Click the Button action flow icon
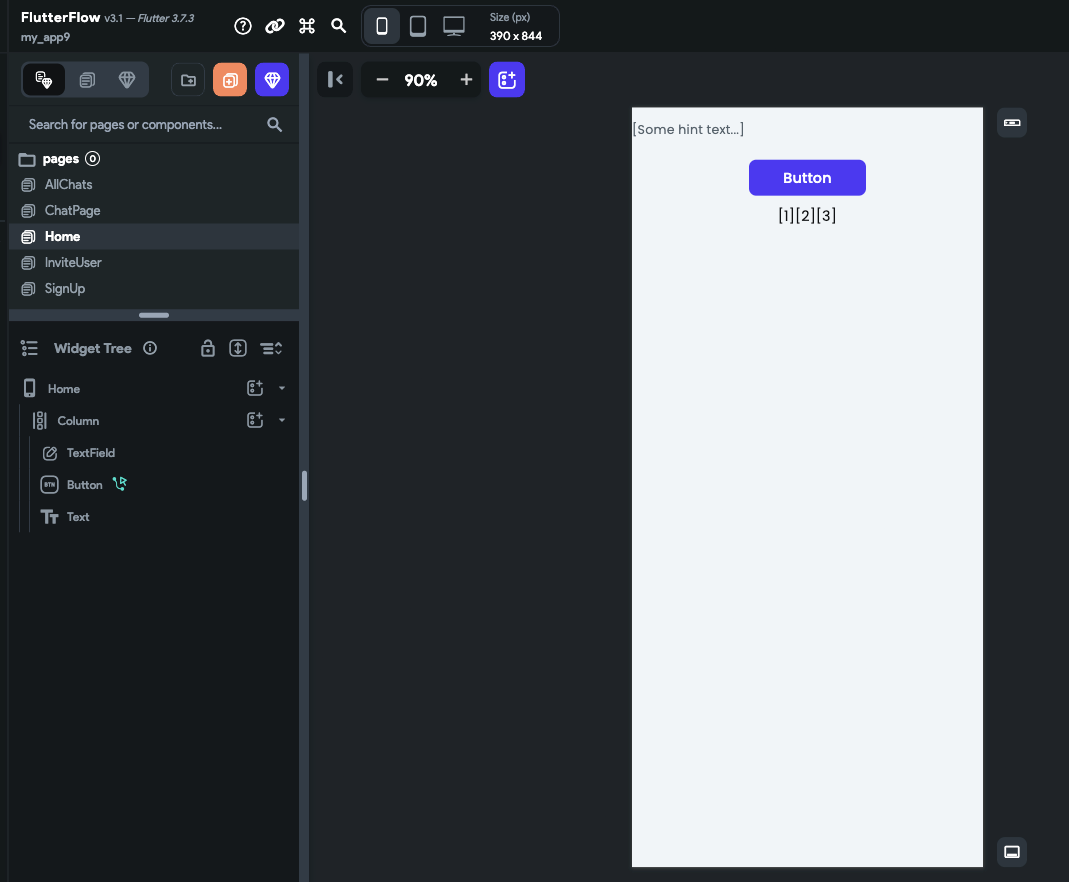This screenshot has height=882, width=1069. 120,483
